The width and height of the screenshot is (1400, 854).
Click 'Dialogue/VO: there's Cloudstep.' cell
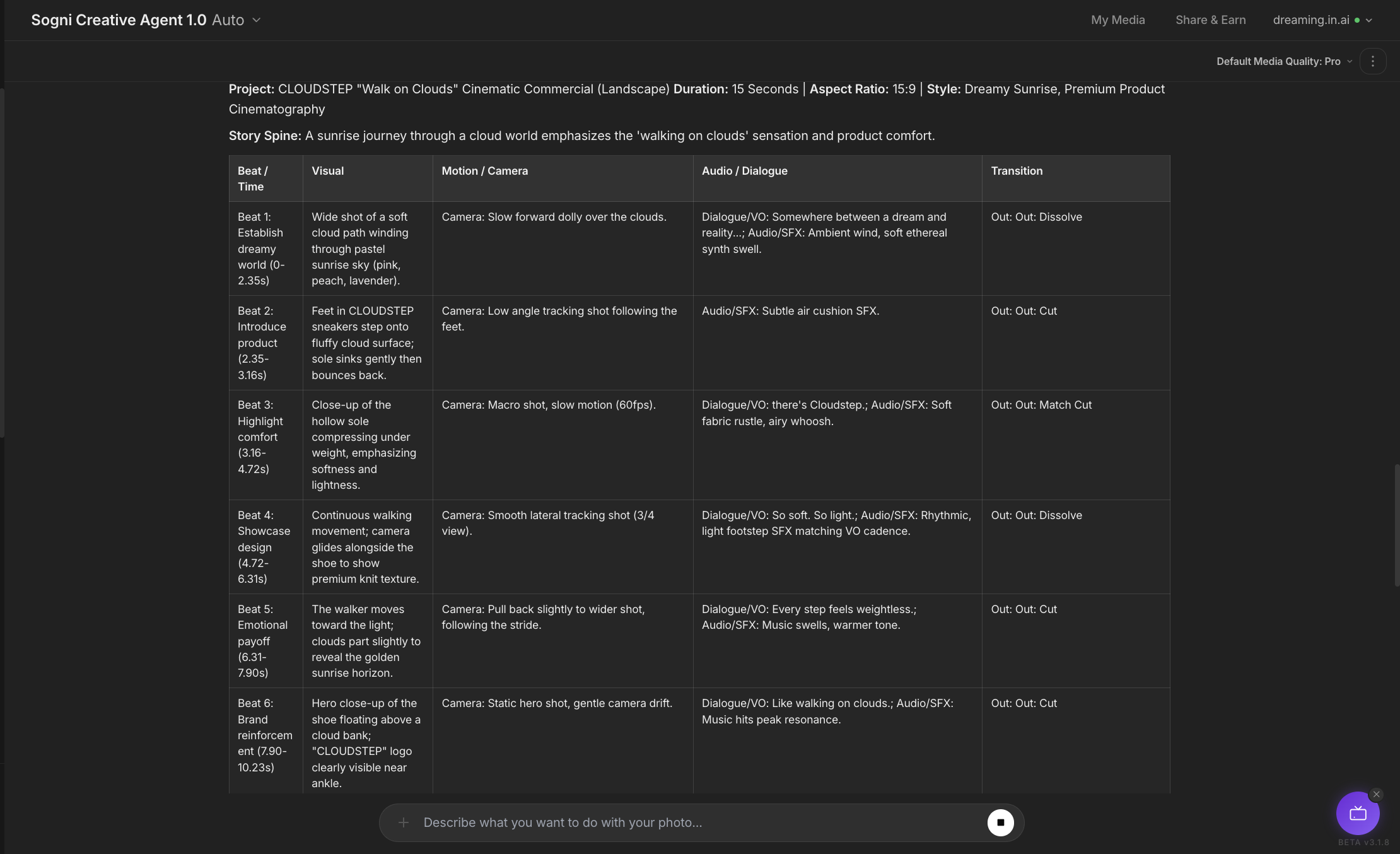(837, 445)
